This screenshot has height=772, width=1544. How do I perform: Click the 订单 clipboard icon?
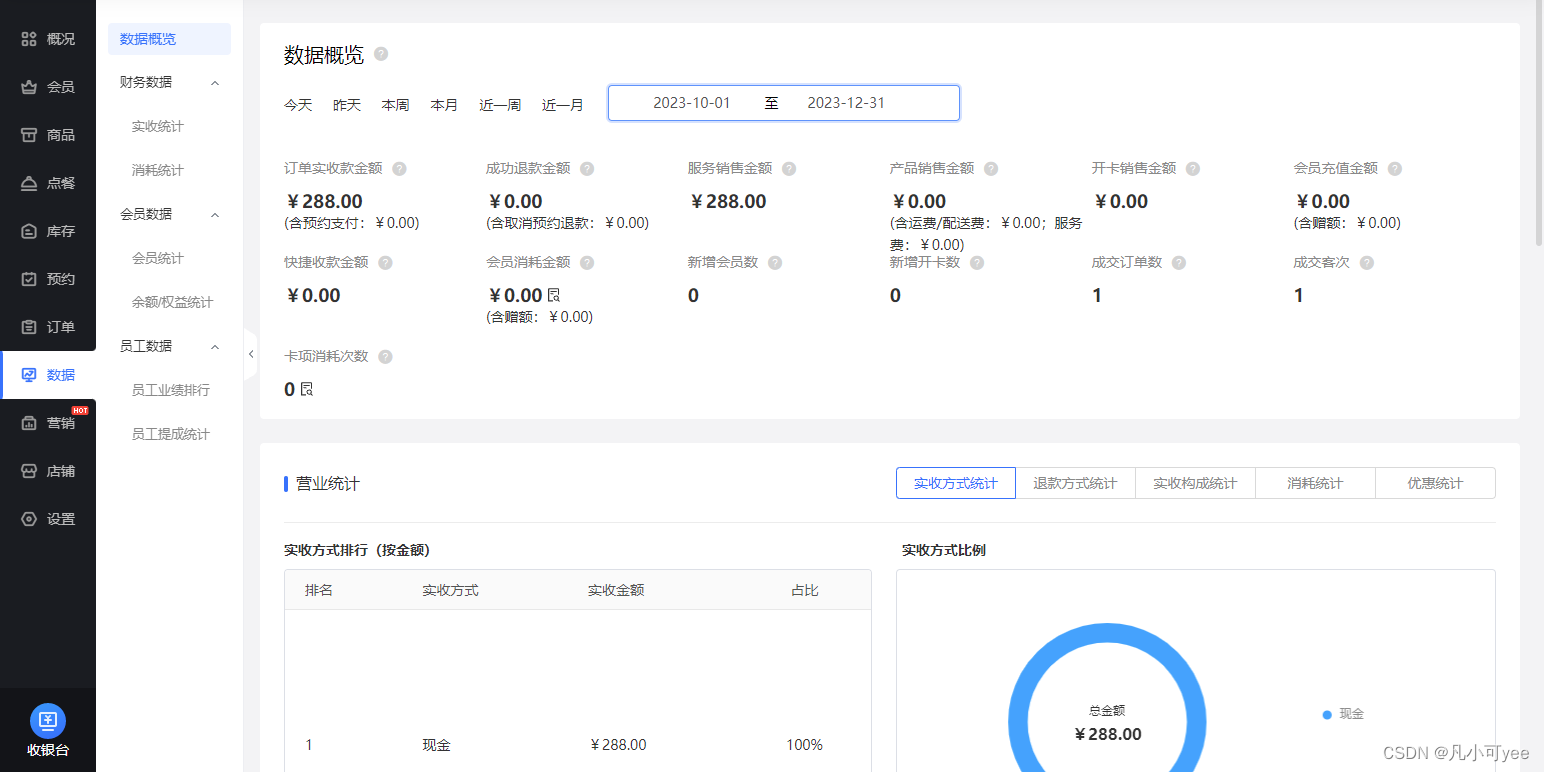pyautogui.click(x=29, y=327)
